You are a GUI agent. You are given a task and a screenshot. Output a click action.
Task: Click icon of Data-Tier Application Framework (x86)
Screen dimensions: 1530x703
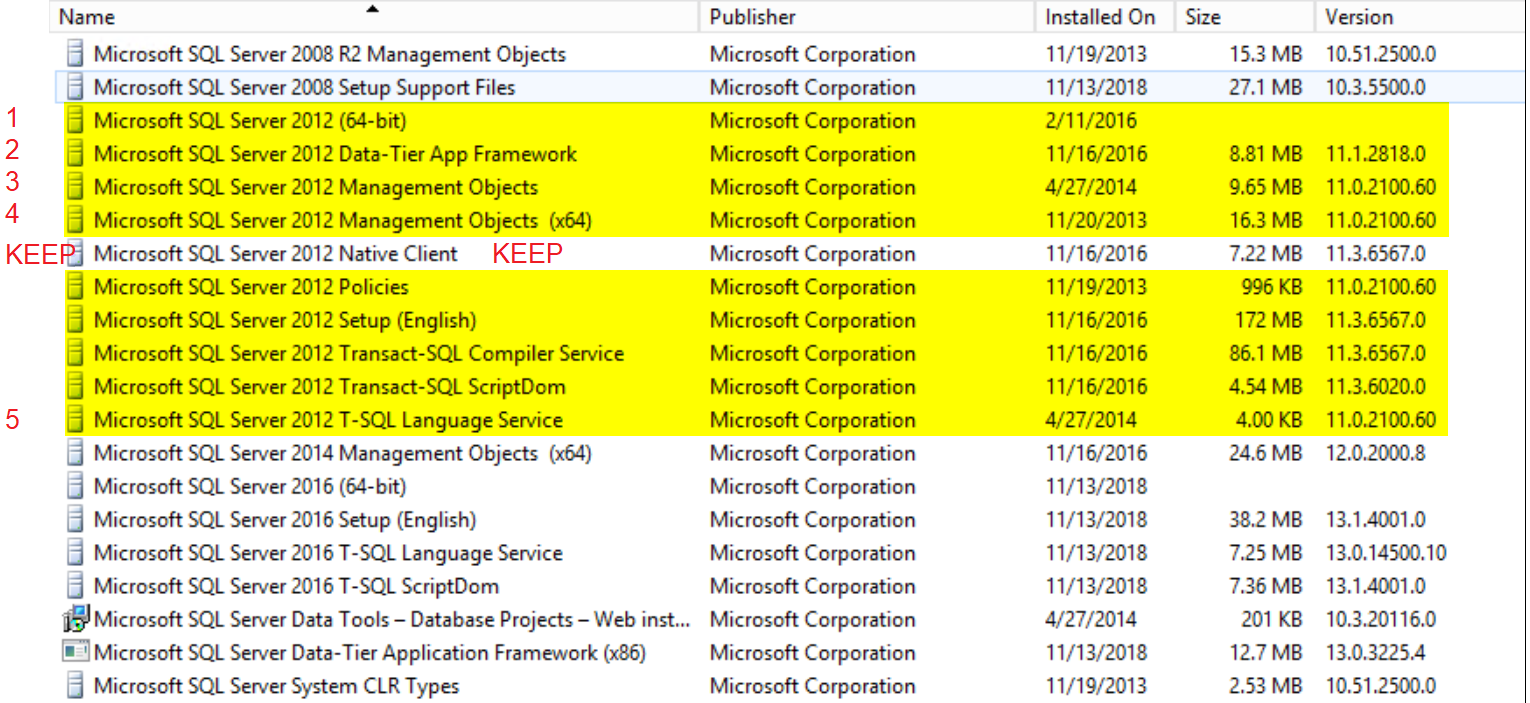click(x=76, y=652)
